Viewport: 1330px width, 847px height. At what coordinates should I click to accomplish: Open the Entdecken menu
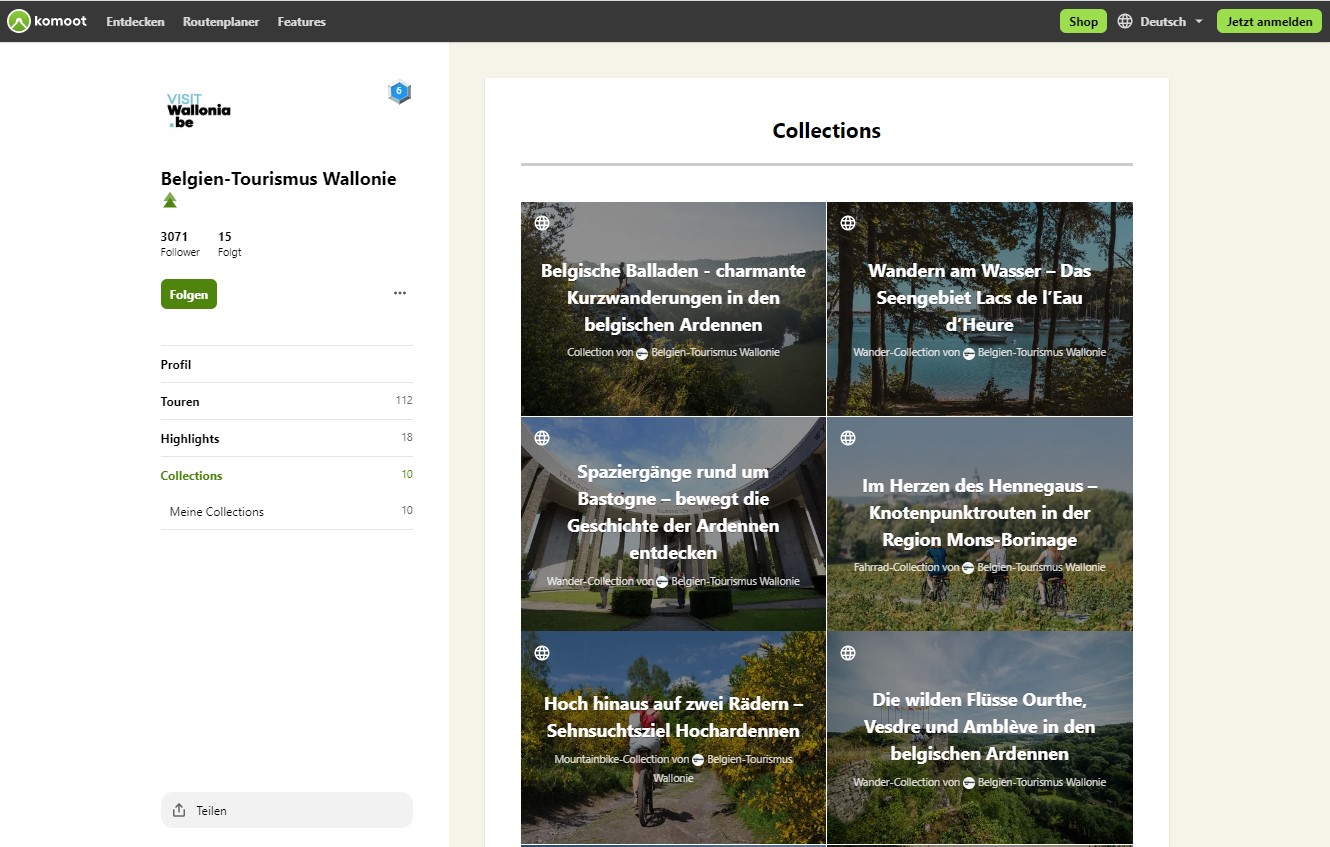coord(135,21)
